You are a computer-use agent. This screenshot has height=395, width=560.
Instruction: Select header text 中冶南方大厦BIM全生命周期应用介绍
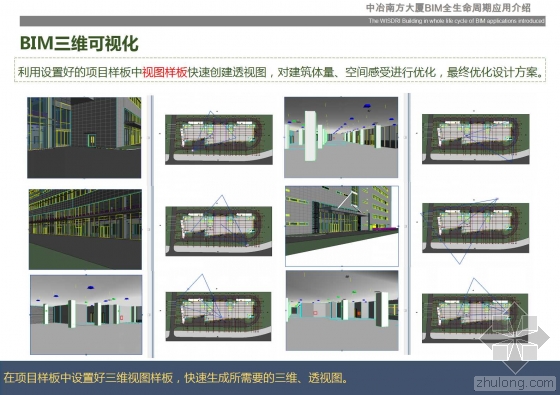pyautogui.click(x=448, y=8)
